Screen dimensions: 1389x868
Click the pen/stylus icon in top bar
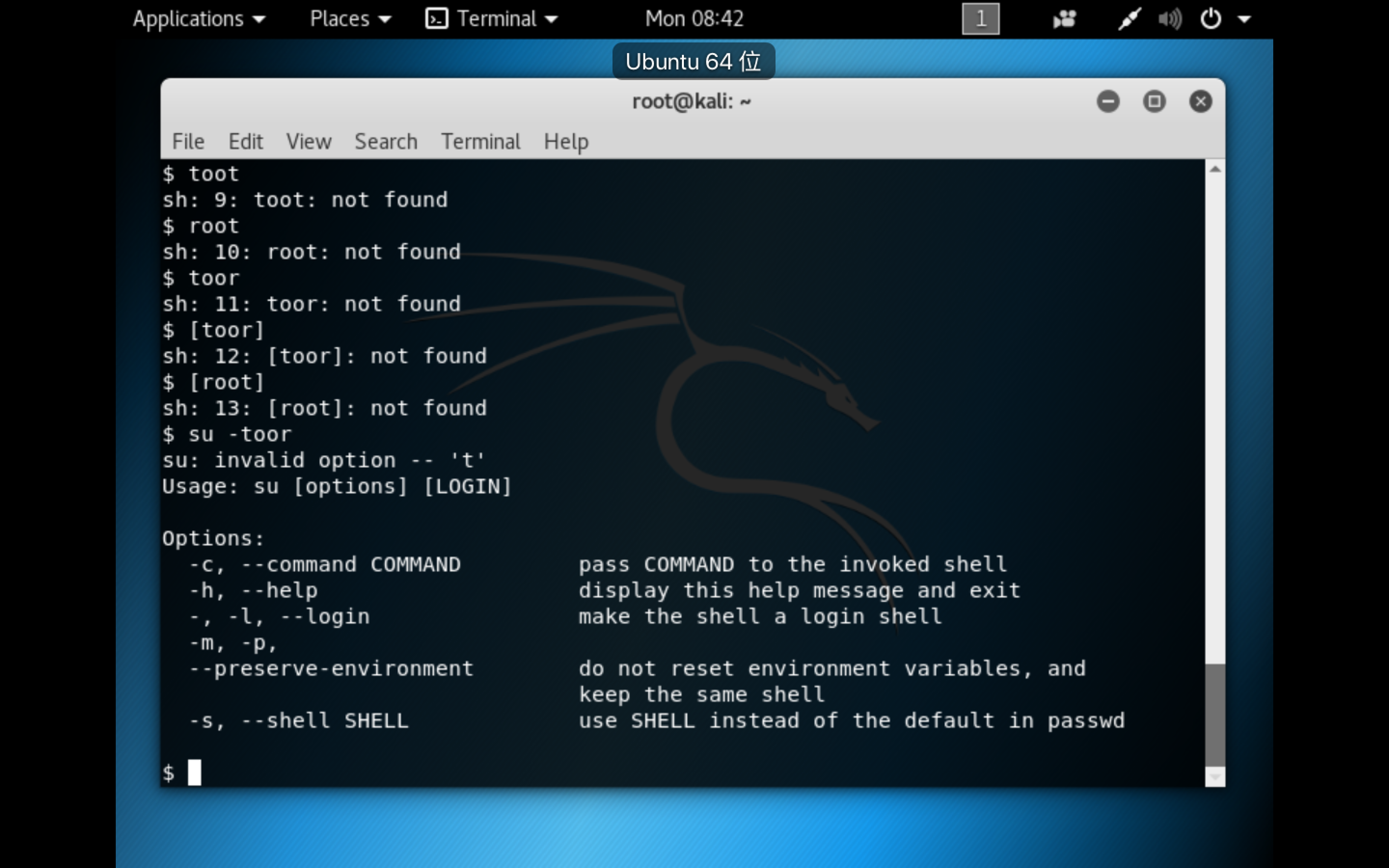[x=1129, y=19]
